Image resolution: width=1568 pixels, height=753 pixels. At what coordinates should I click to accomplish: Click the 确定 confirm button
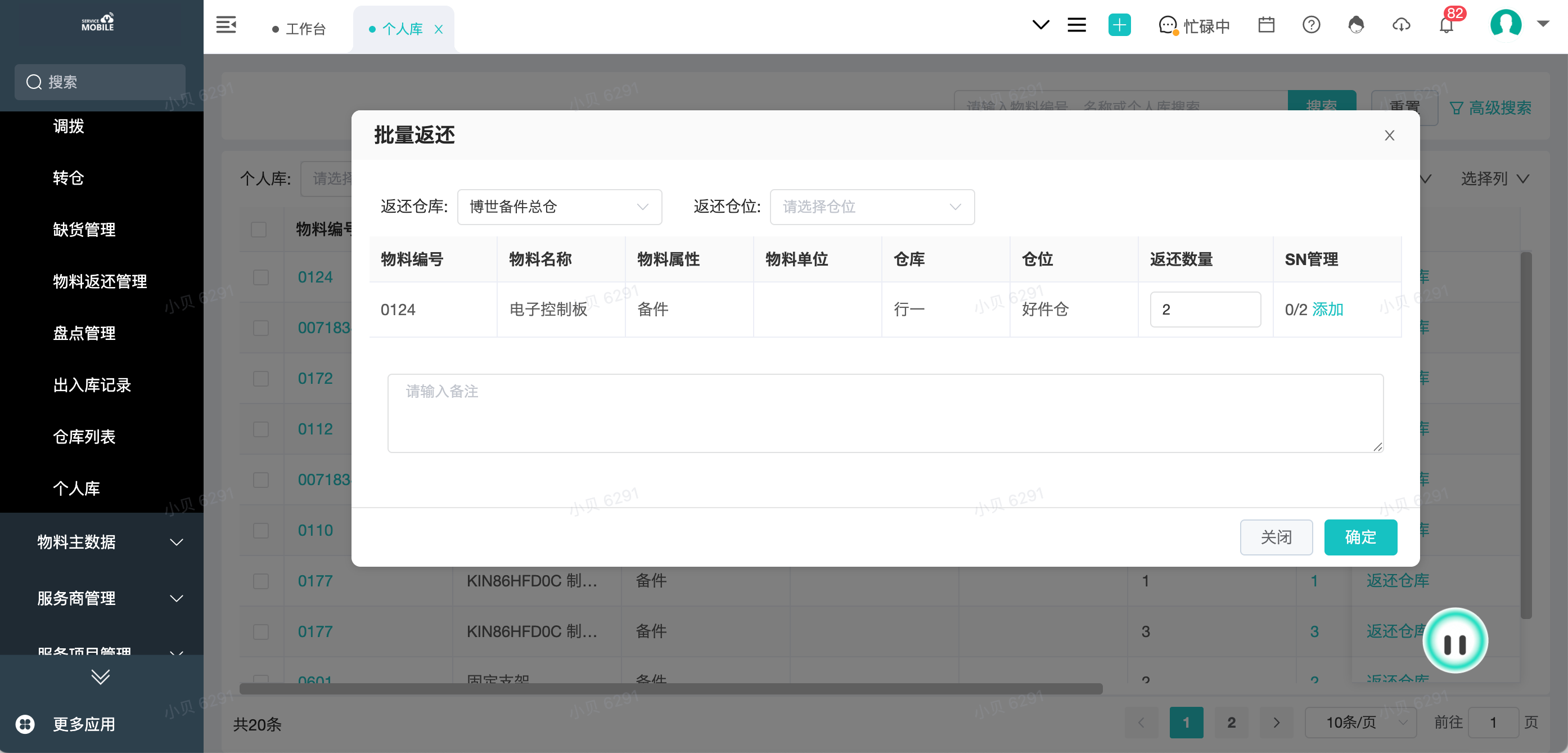tap(1360, 537)
